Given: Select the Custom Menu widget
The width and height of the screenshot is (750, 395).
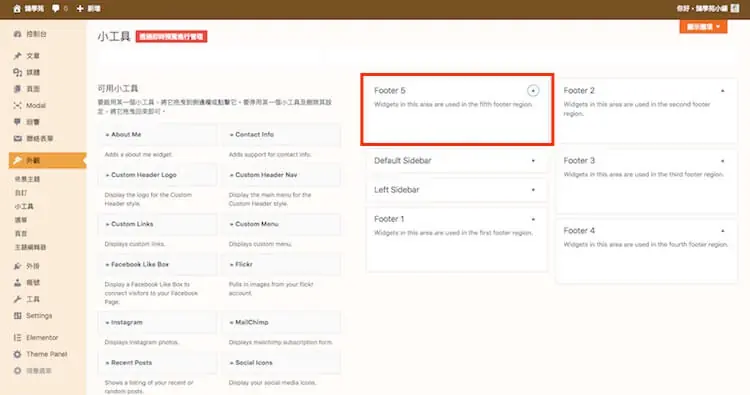Looking at the screenshot, I should click(x=281, y=224).
